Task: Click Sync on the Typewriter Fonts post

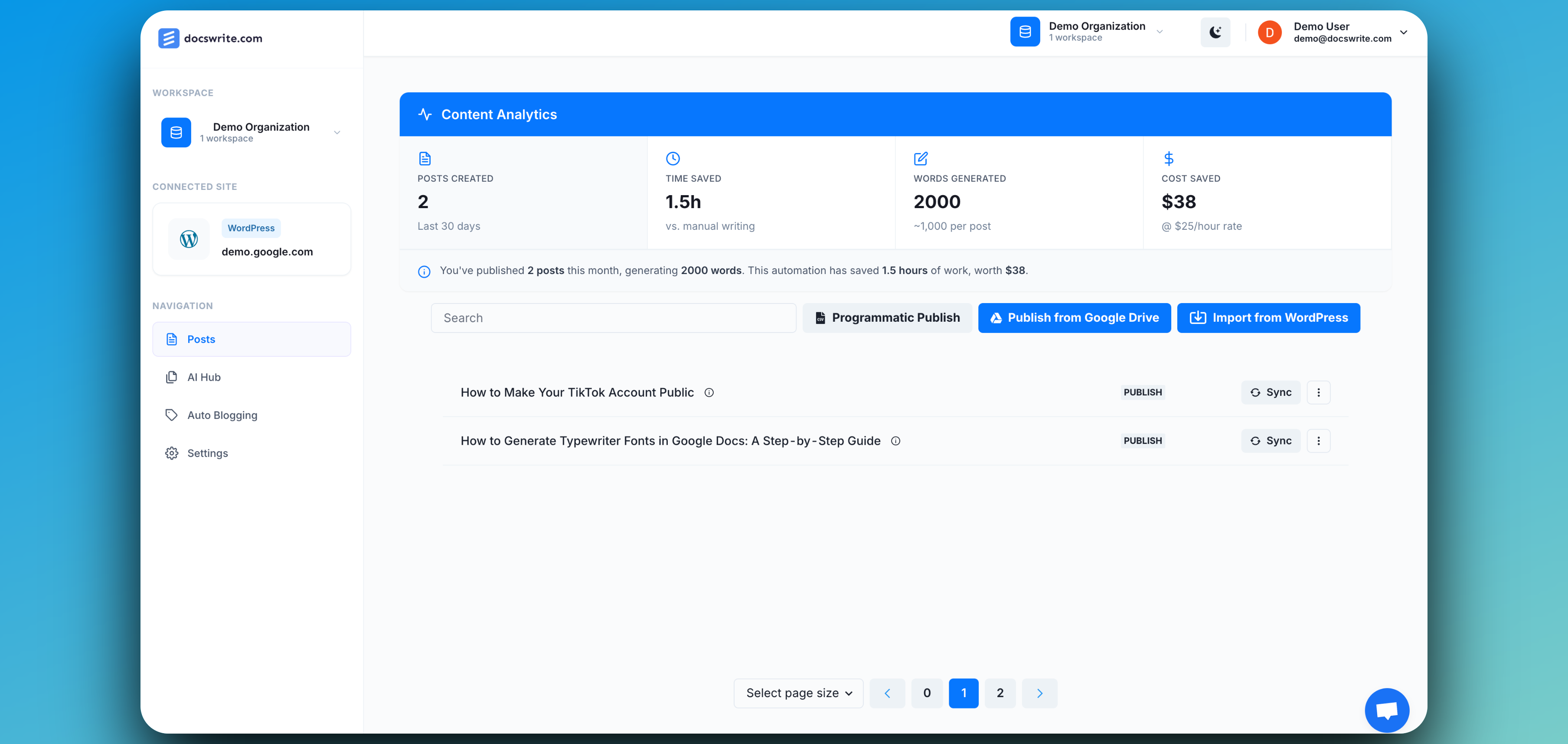Action: click(1271, 440)
